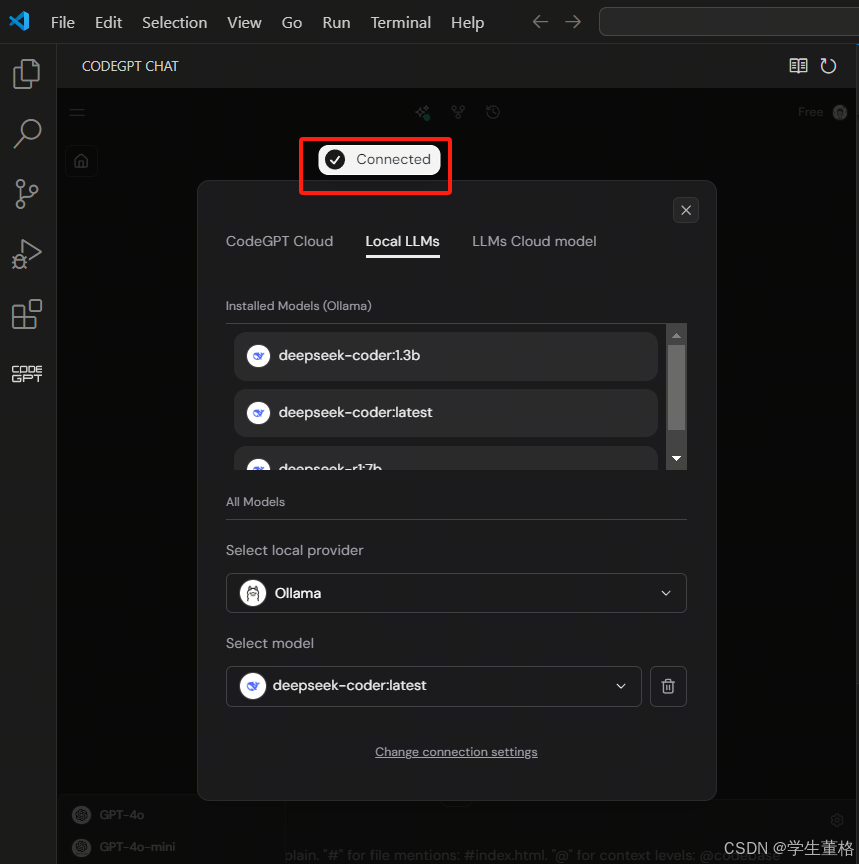Open the File menu
Screen dimensions: 859x864
[x=63, y=23]
